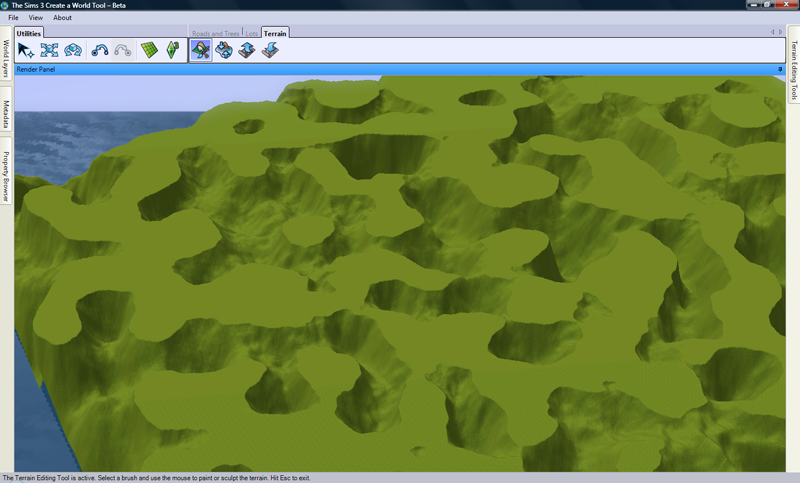Viewport: 800px width, 483px height.
Task: Select the arrow select tool in Utilities
Action: click(x=26, y=50)
